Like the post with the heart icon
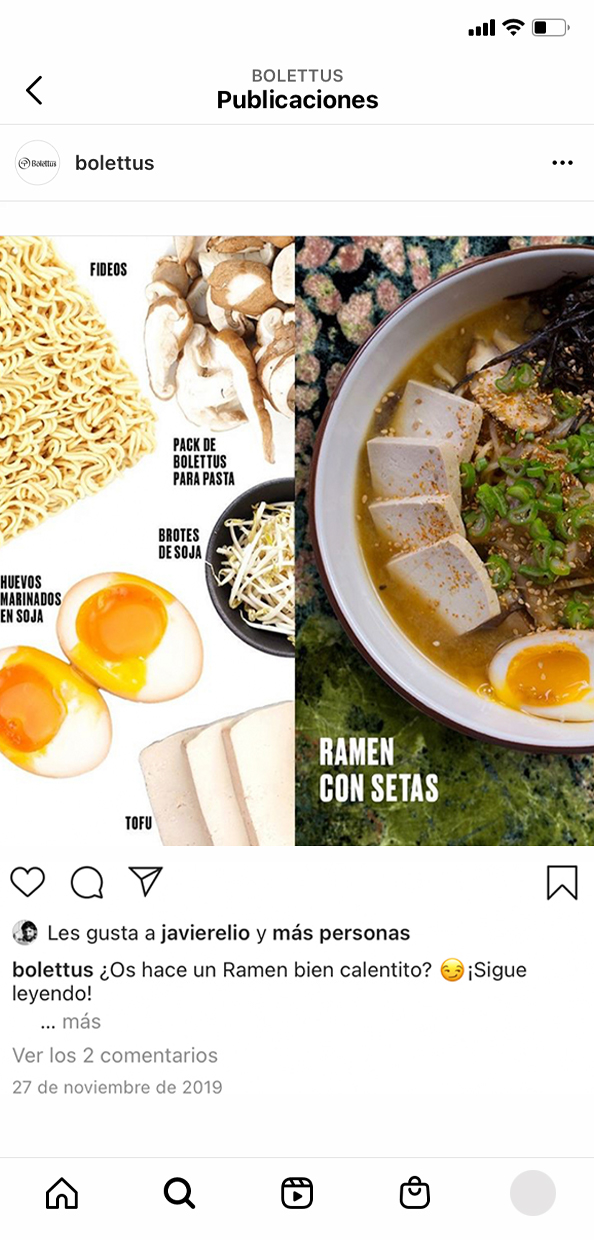594x1240 pixels. (28, 882)
